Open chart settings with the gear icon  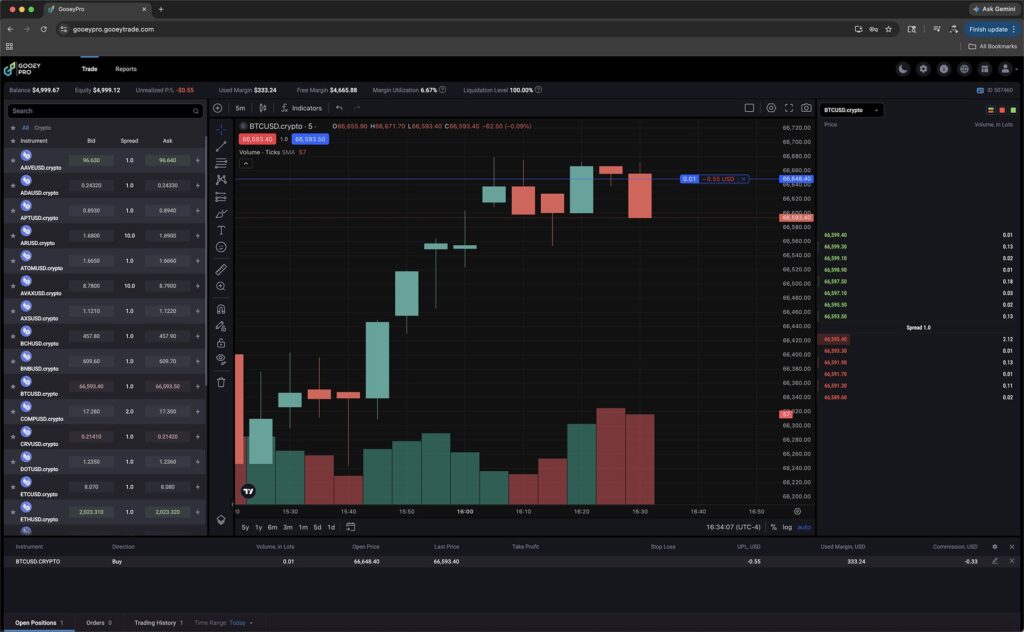click(771, 108)
